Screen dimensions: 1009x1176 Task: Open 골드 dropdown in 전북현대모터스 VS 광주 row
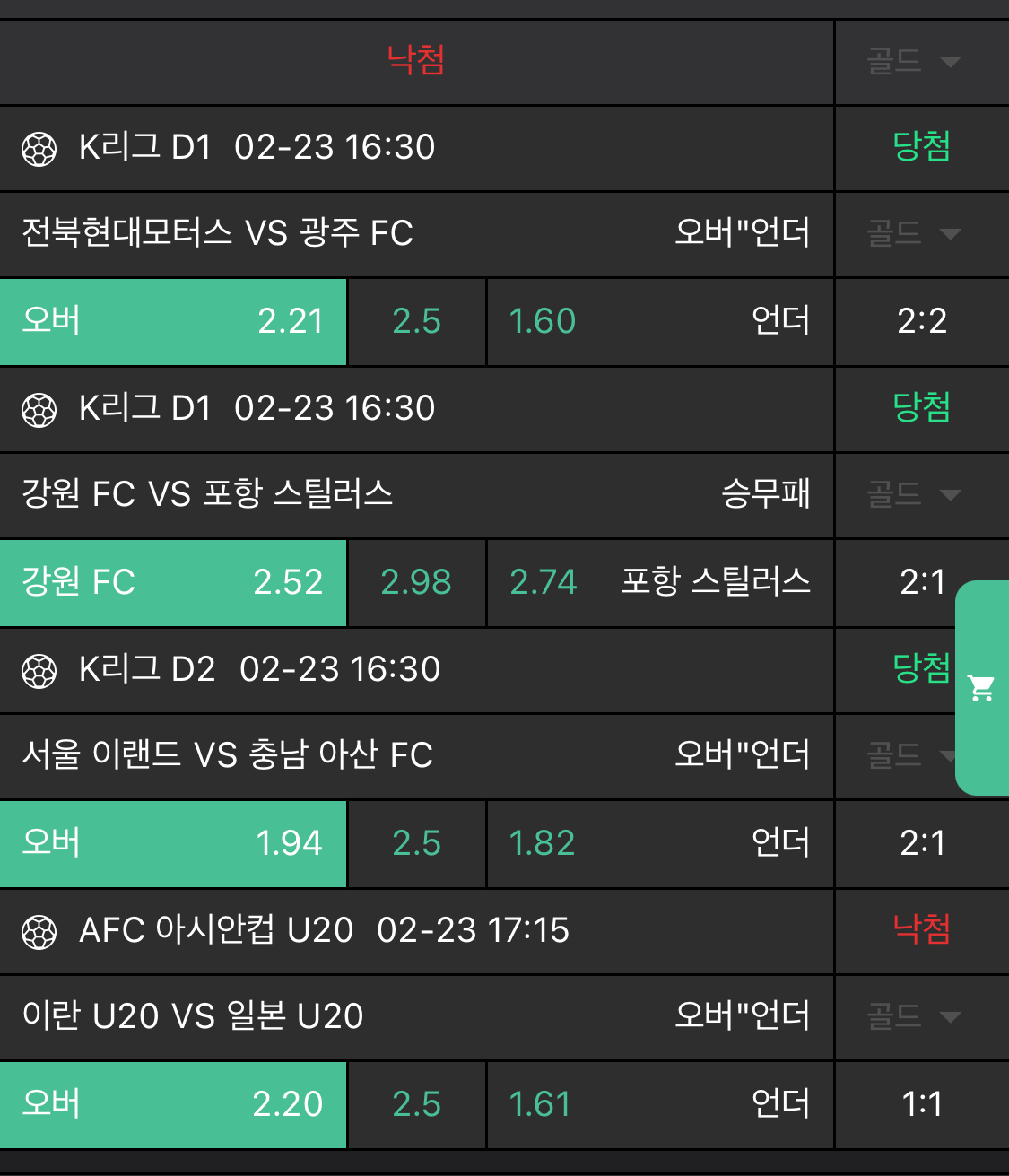913,233
